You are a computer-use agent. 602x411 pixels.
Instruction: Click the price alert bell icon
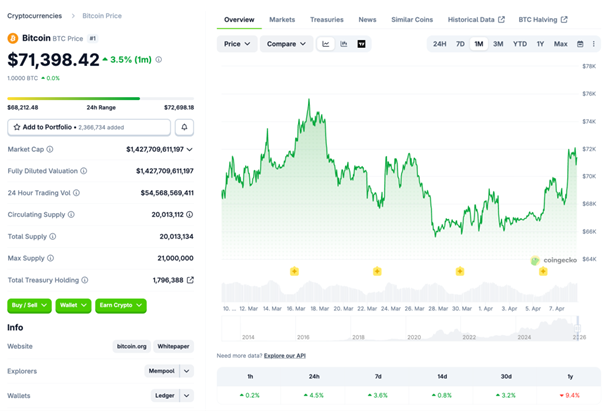pyautogui.click(x=184, y=127)
